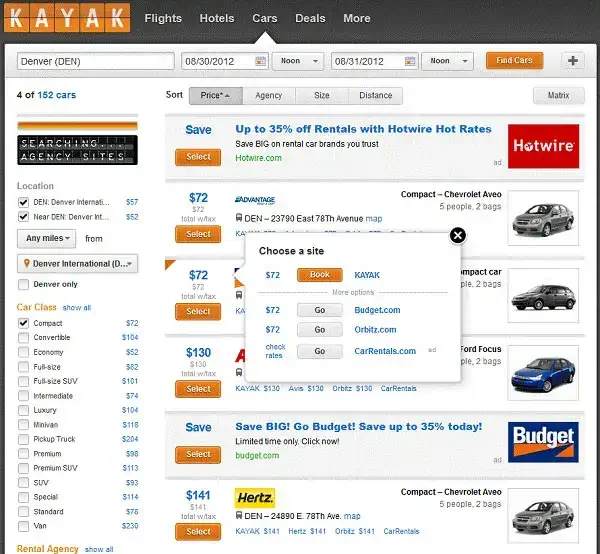Click the Hotwire ad logo

[543, 146]
